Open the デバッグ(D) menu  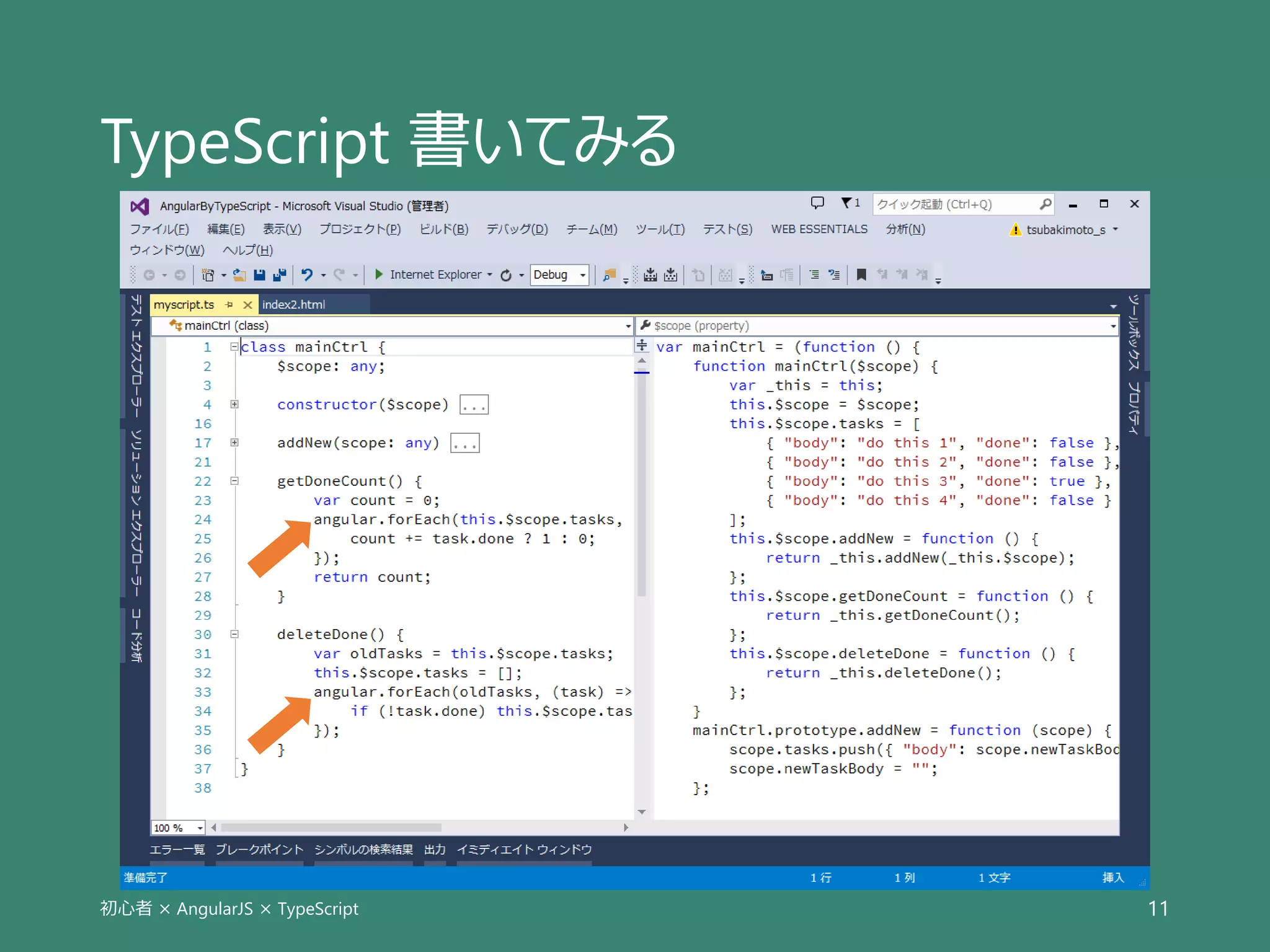coord(517,229)
